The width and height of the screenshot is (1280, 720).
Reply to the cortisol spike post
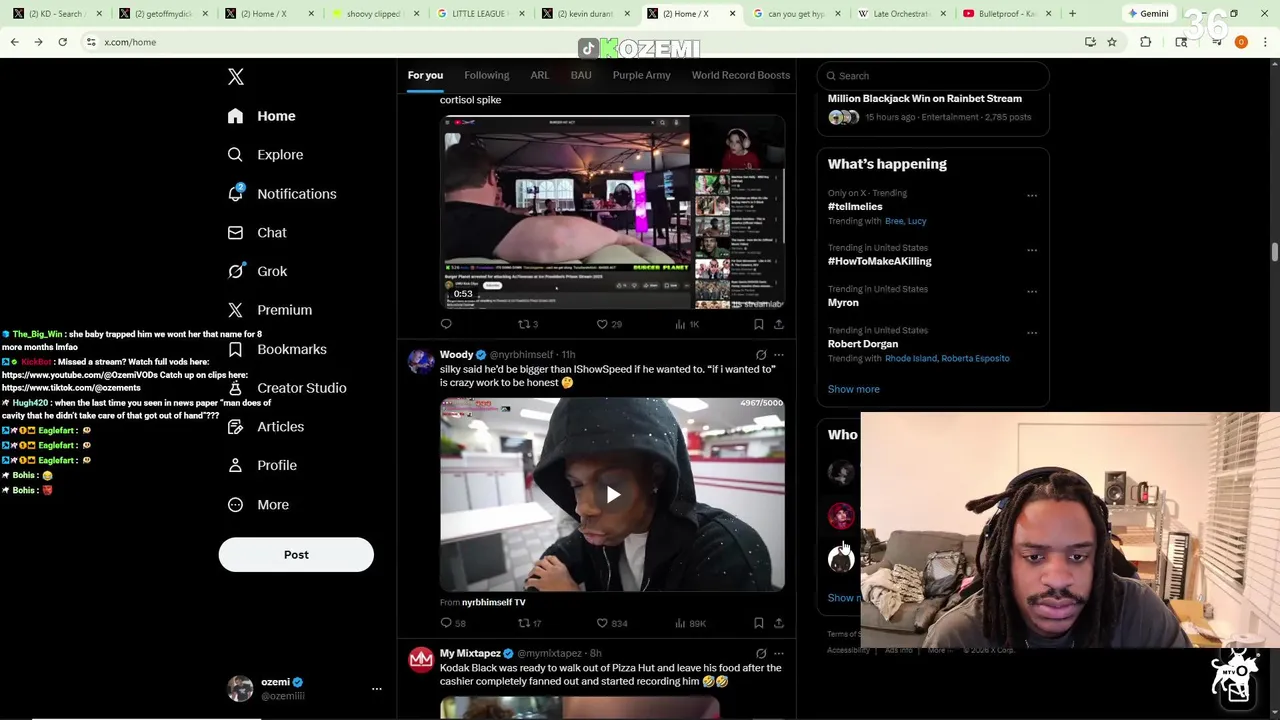coord(446,324)
